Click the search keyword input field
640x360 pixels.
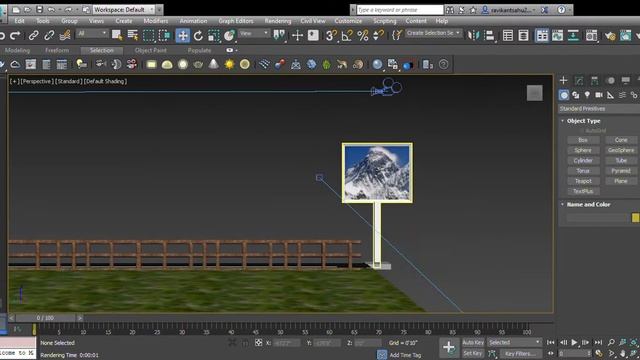pos(400,10)
